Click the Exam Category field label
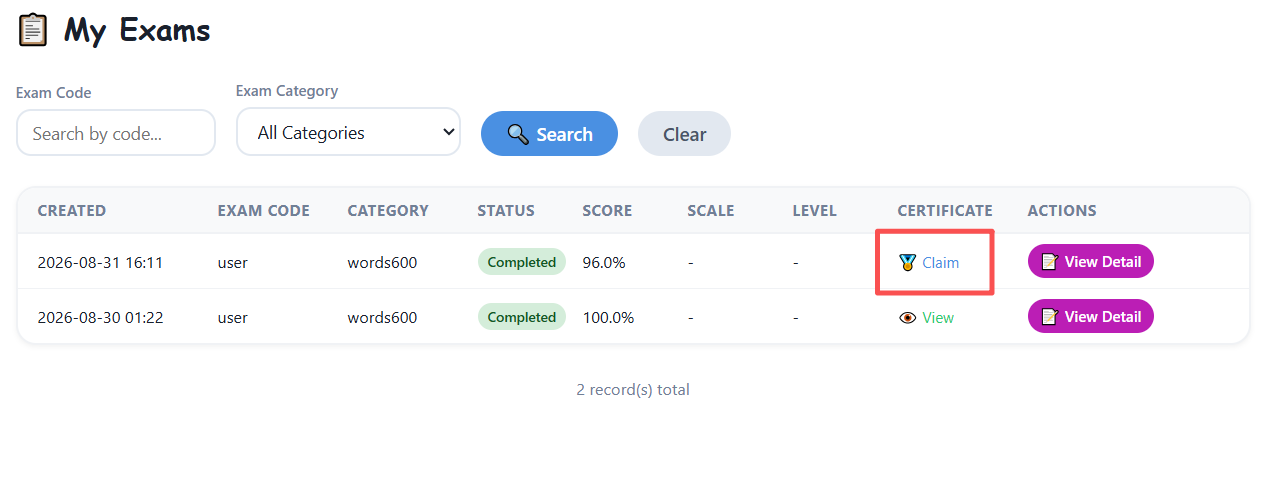Screen dimensions: 1269x481 287,91
